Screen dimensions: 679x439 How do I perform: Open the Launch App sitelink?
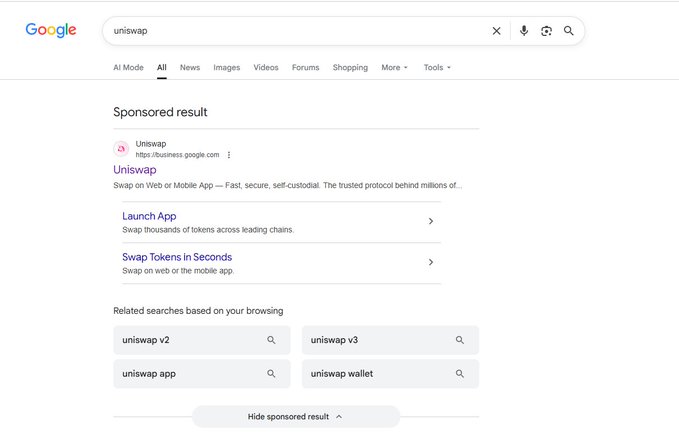pyautogui.click(x=149, y=216)
